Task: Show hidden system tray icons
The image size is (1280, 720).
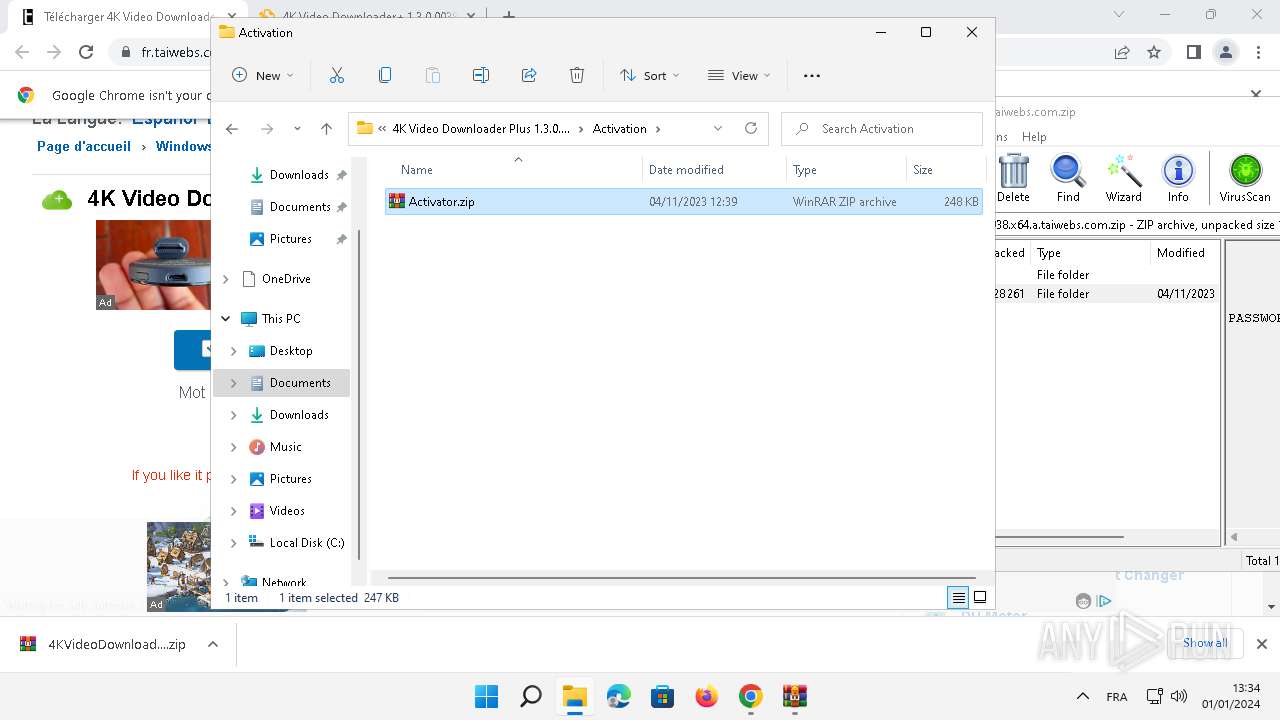Action: tap(1082, 696)
